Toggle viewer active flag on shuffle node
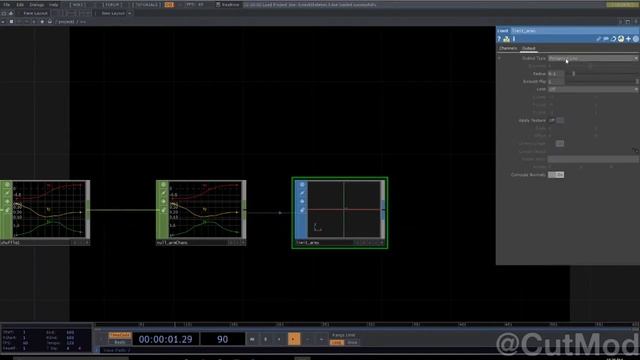The width and height of the screenshot is (640, 360). pyautogui.click(x=7, y=184)
